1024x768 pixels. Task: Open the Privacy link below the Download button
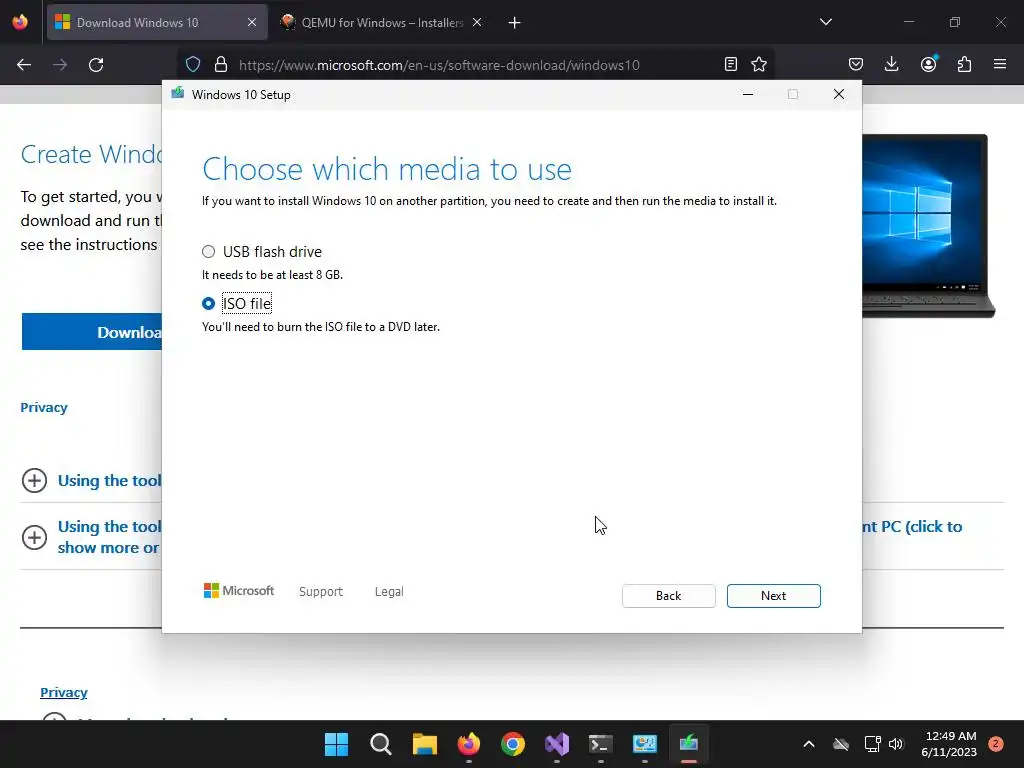coord(44,408)
